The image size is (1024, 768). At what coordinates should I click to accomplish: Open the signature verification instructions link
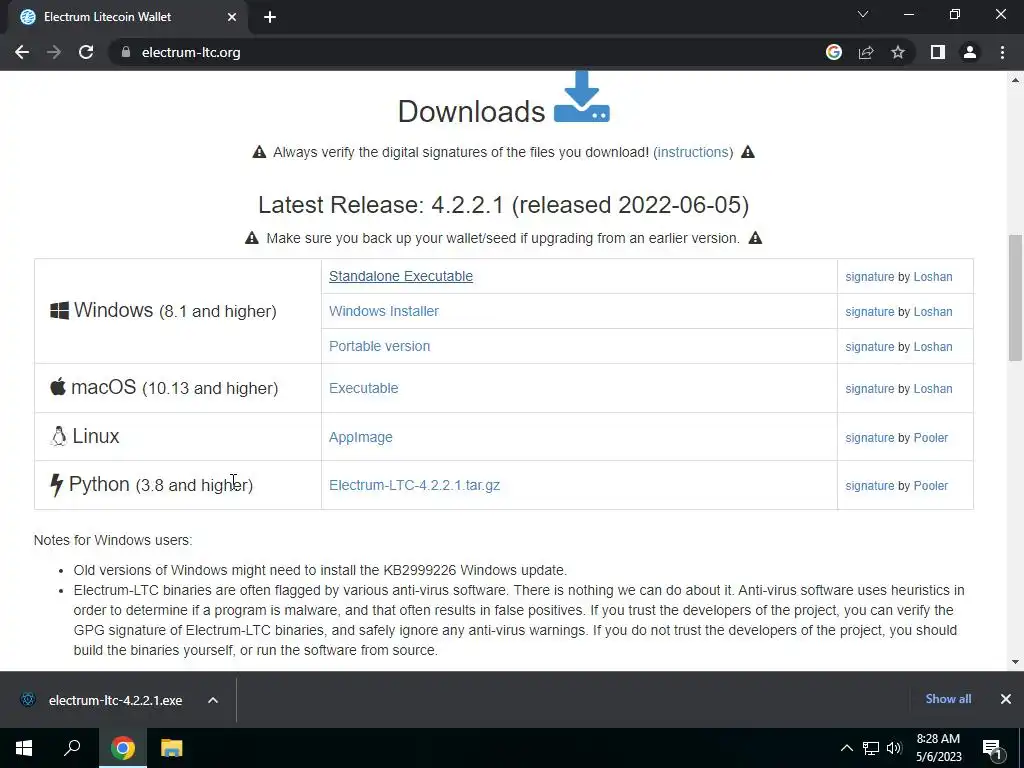[x=693, y=152]
